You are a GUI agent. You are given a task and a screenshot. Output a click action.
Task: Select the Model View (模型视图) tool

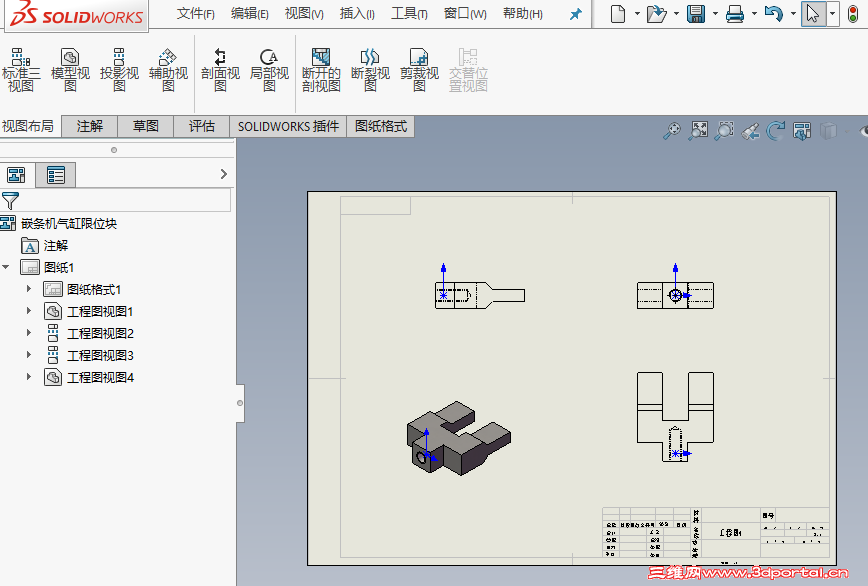(70, 70)
